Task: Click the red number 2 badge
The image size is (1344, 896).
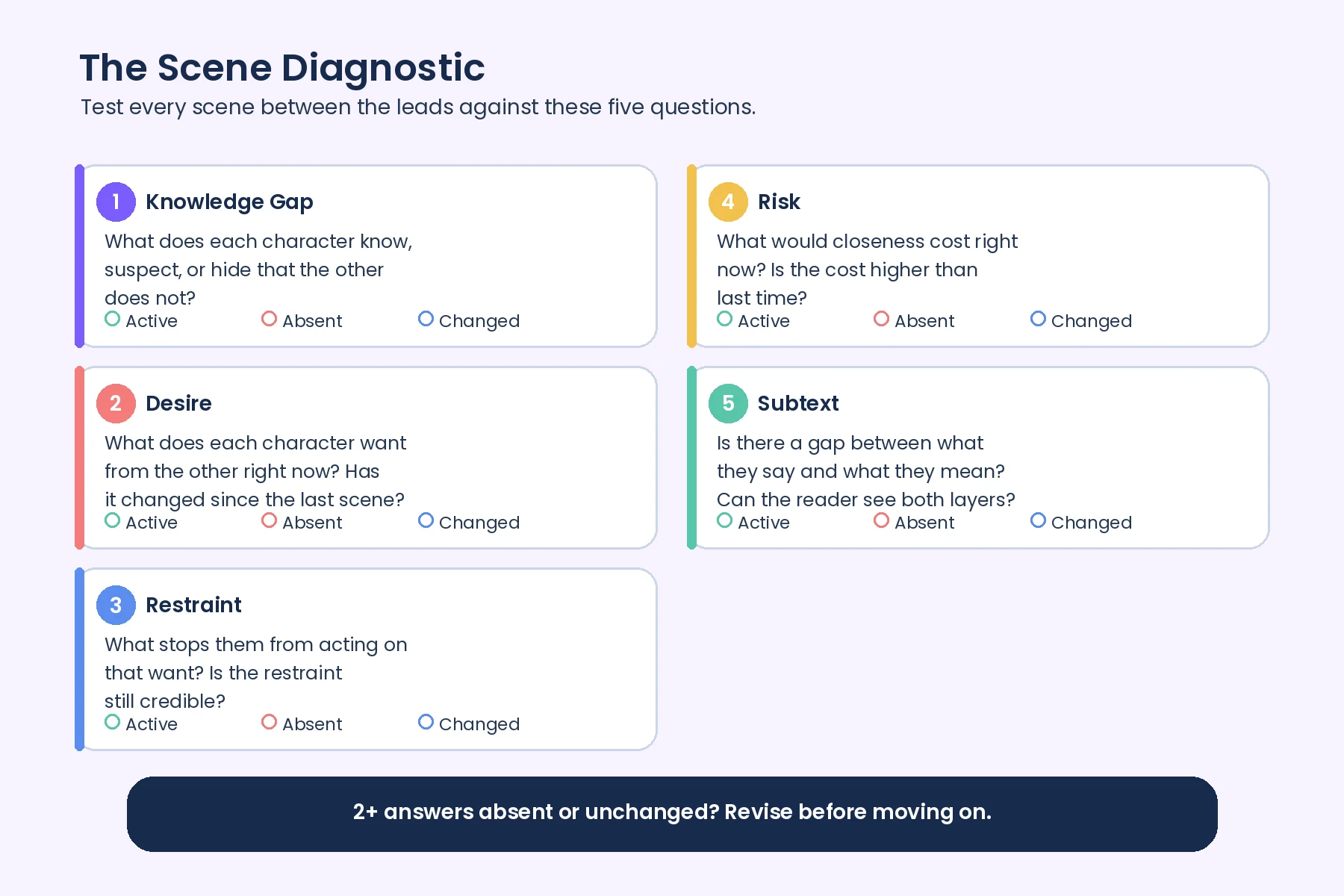Action: click(116, 403)
